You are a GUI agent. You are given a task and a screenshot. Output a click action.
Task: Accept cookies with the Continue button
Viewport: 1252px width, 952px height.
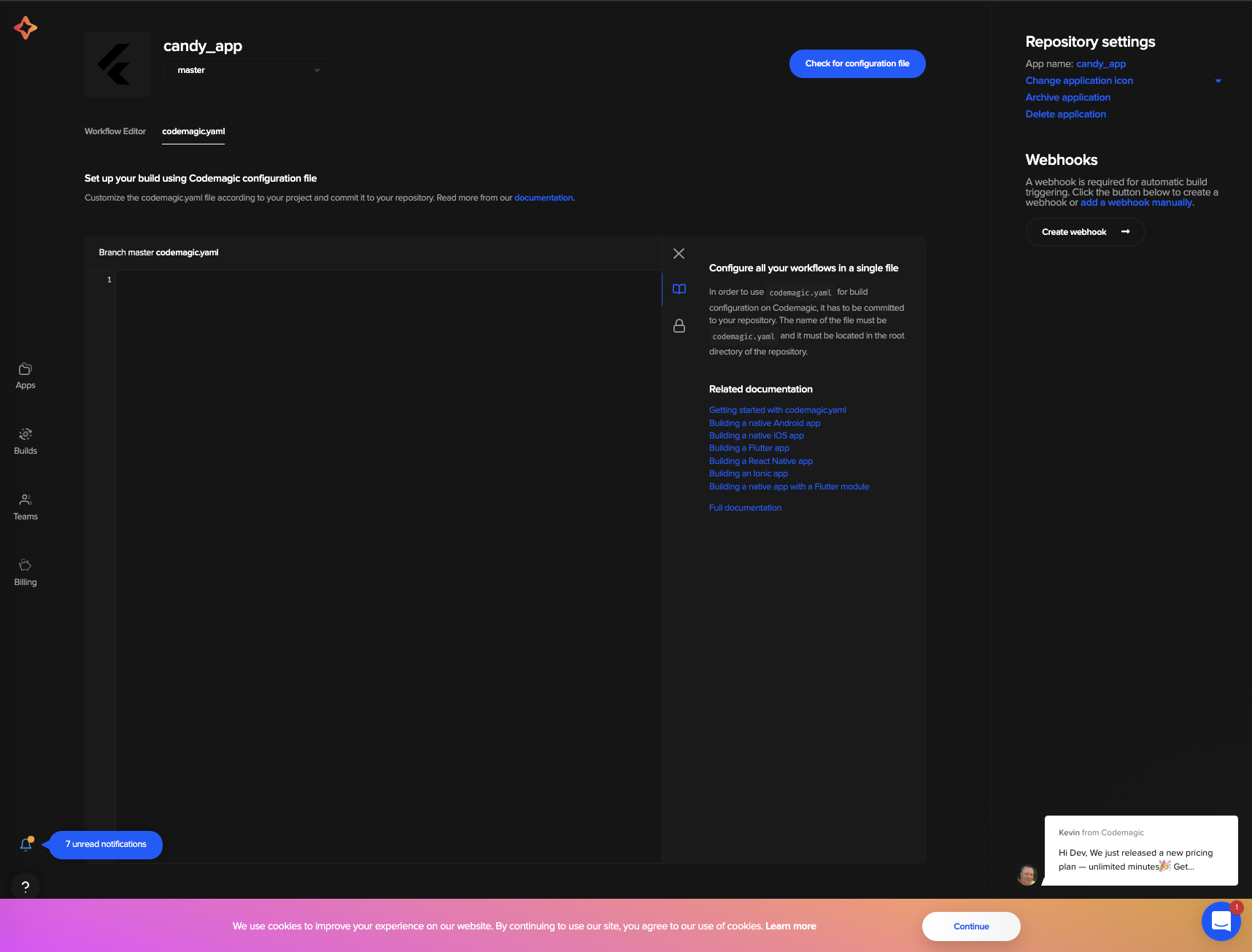[971, 926]
